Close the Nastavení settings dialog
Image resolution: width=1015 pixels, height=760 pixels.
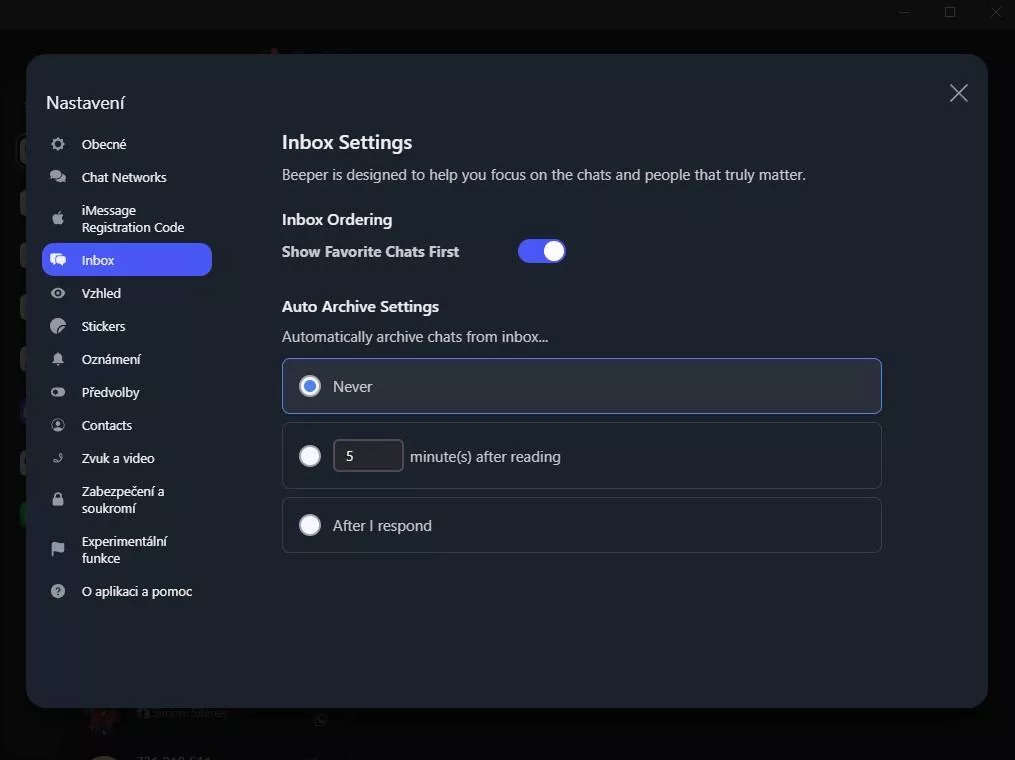pos(959,93)
